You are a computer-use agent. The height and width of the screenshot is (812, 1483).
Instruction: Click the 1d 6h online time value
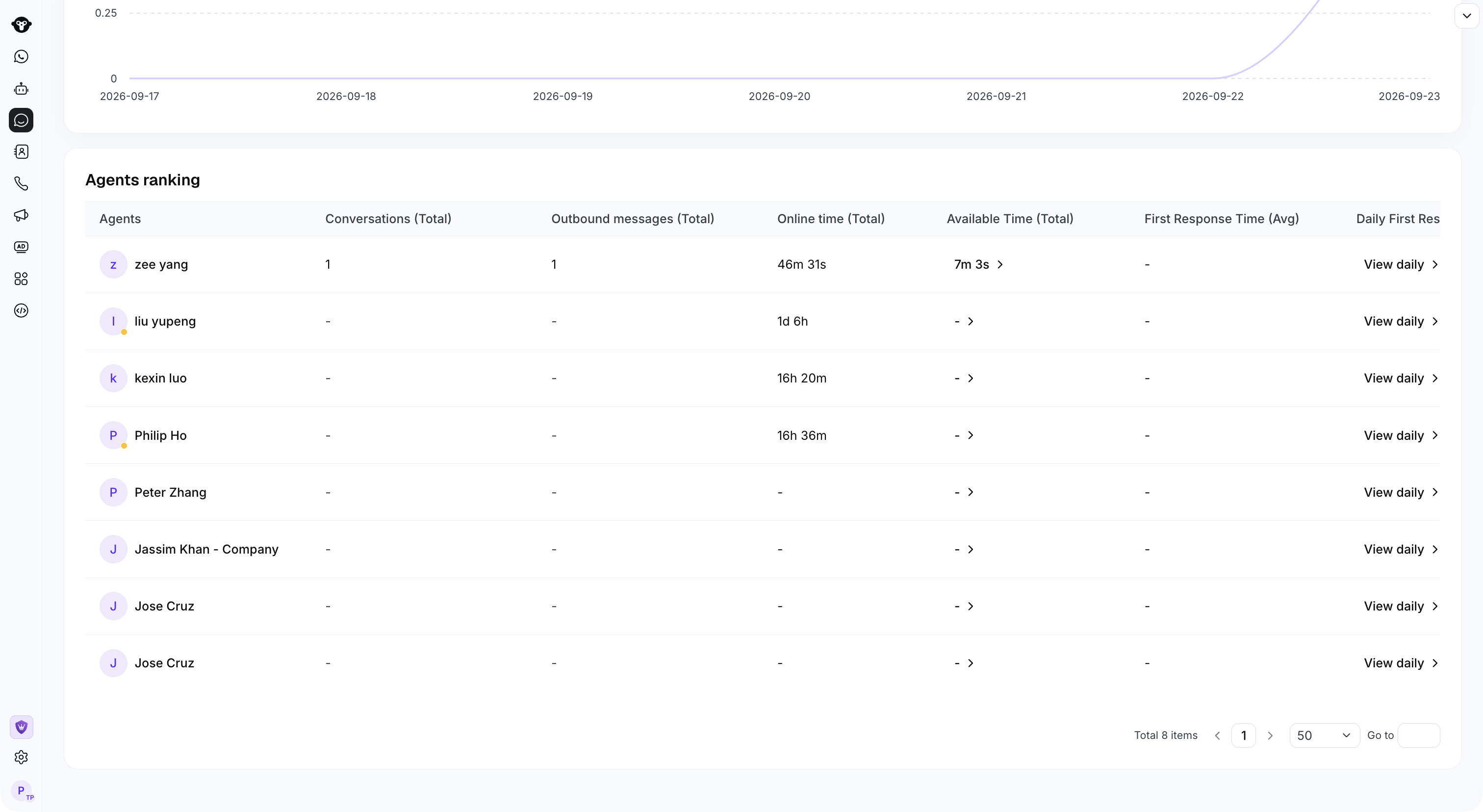click(x=793, y=321)
